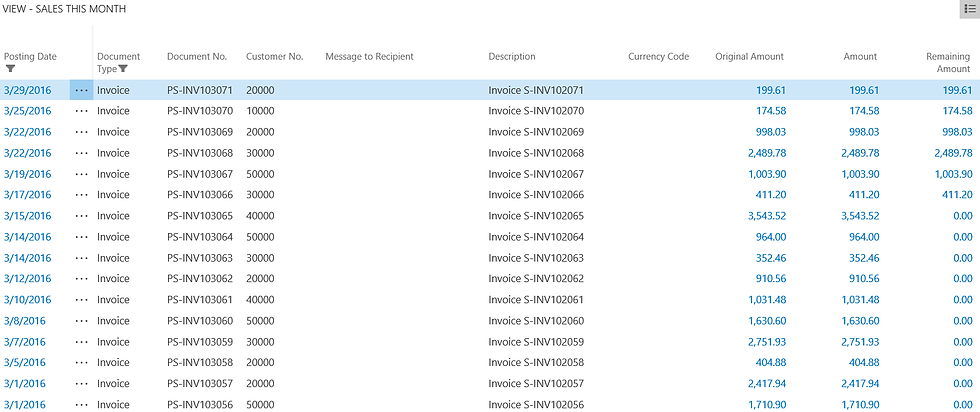Drill into Amount 2,417.94

tap(861, 384)
